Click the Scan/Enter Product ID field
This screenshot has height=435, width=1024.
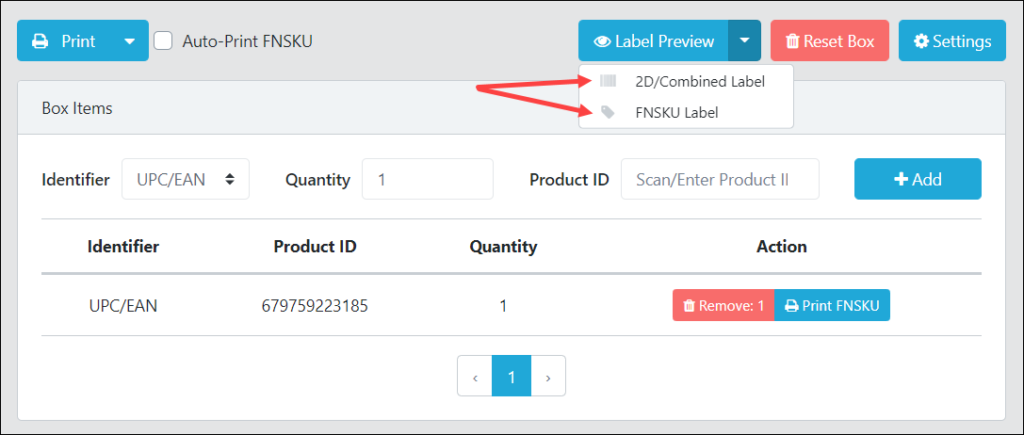pyautogui.click(x=720, y=179)
